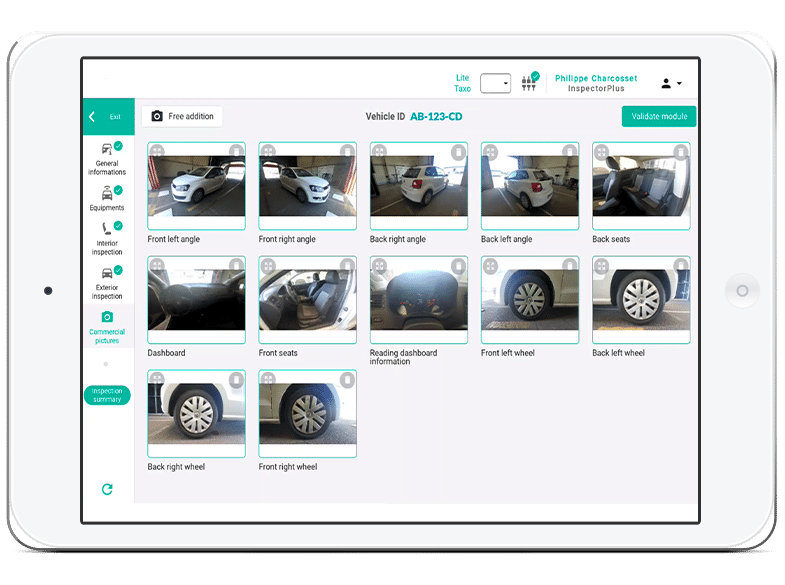Click the Exit back button
Image resolution: width=785 pixels, height=585 pixels.
point(109,117)
